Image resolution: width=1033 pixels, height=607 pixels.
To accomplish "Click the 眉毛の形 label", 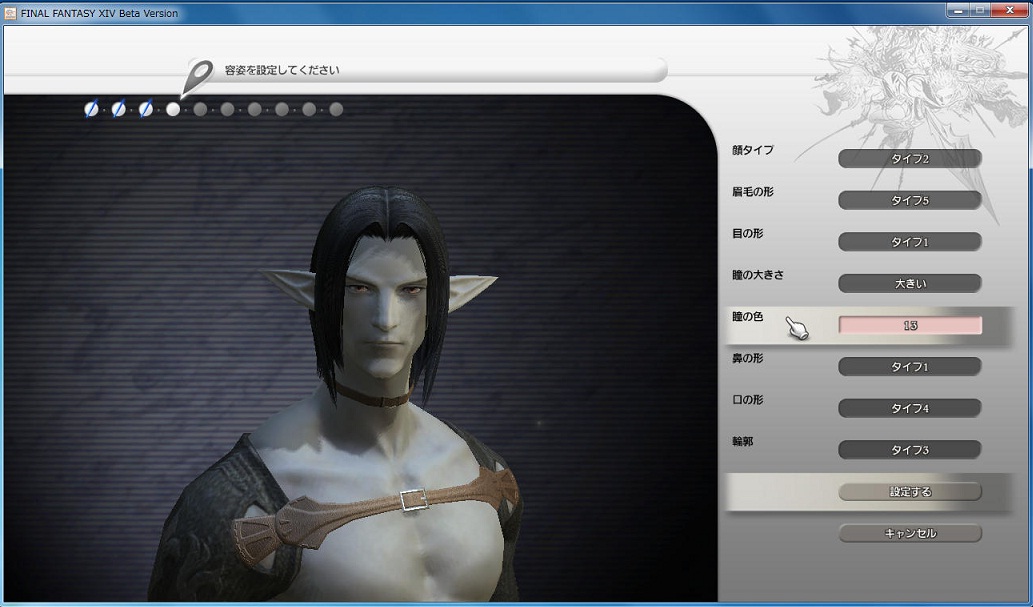I will pyautogui.click(x=753, y=192).
